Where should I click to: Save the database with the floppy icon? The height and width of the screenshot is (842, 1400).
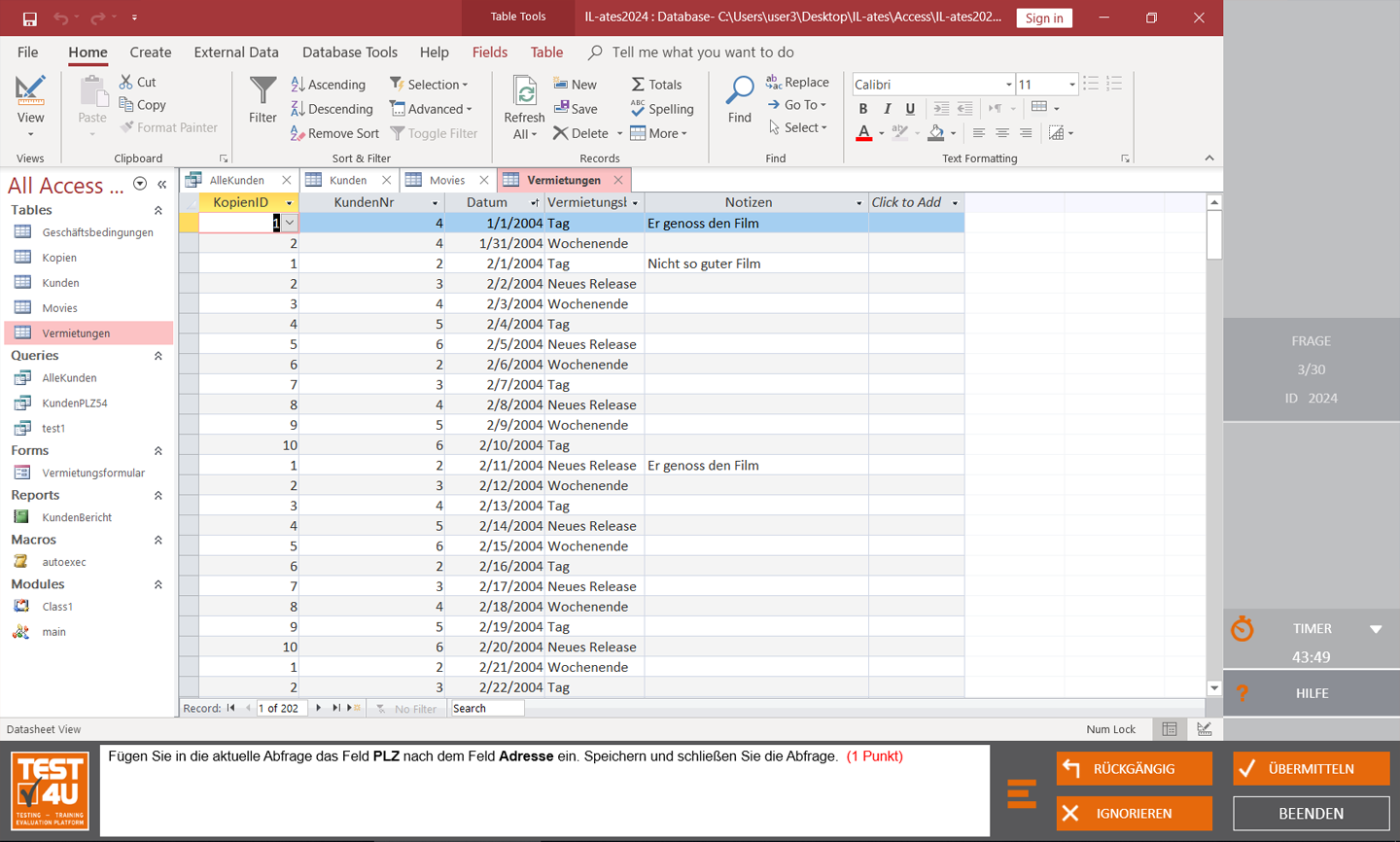tap(29, 18)
